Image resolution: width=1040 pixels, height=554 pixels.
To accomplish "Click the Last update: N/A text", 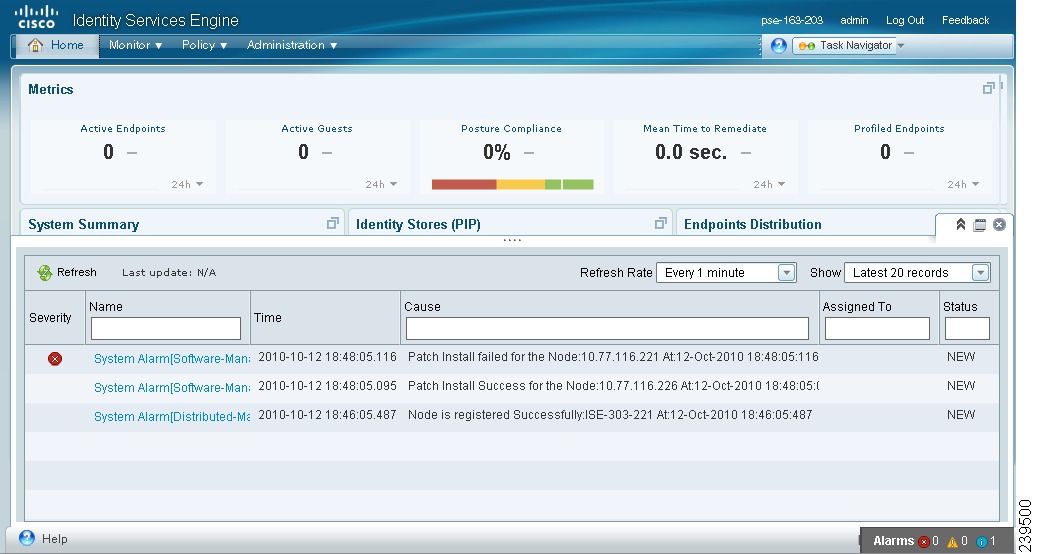I will point(169,273).
